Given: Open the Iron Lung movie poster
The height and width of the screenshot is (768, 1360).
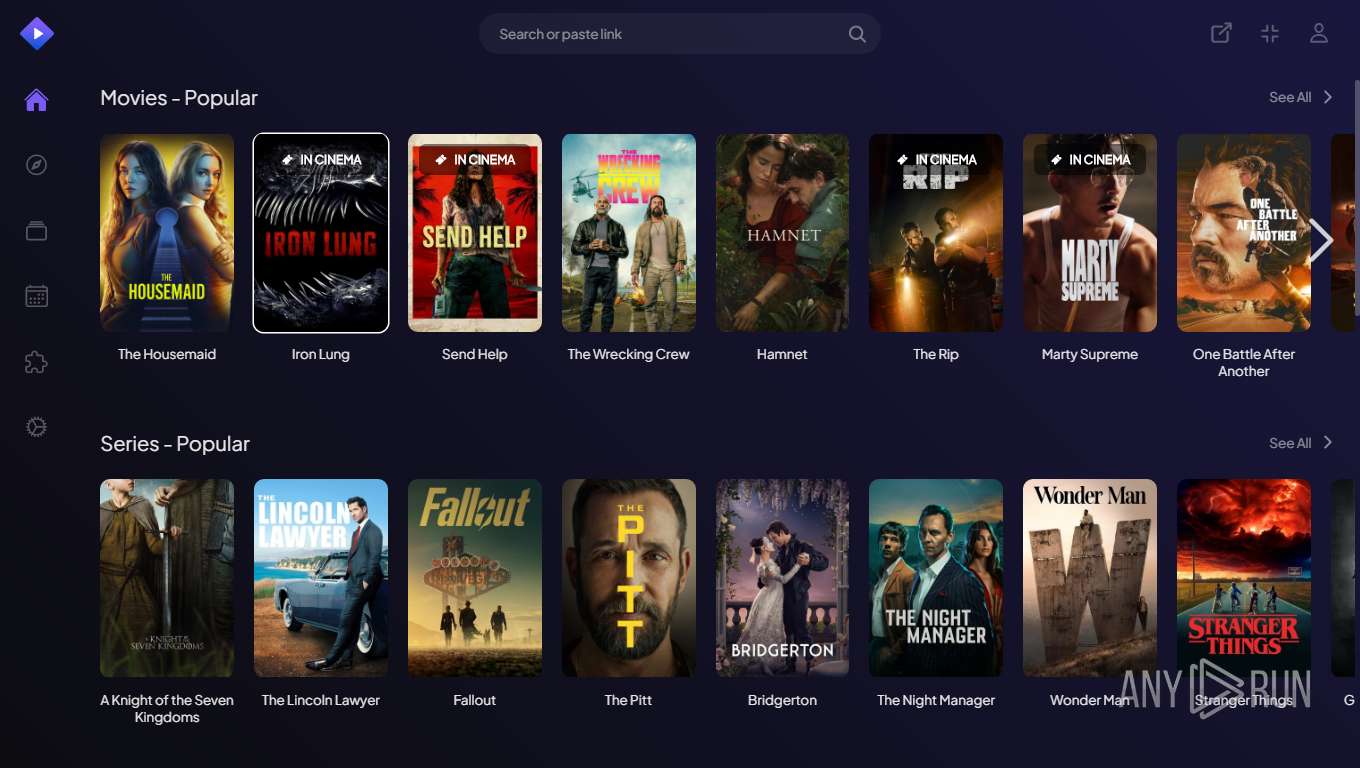Looking at the screenshot, I should pyautogui.click(x=321, y=233).
